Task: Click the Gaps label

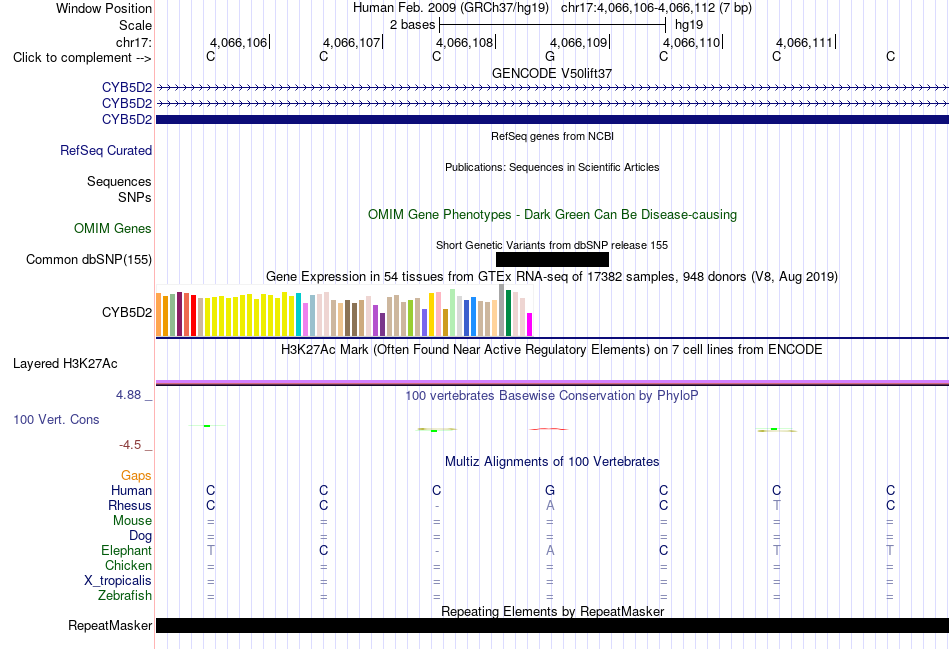Action: click(x=136, y=476)
